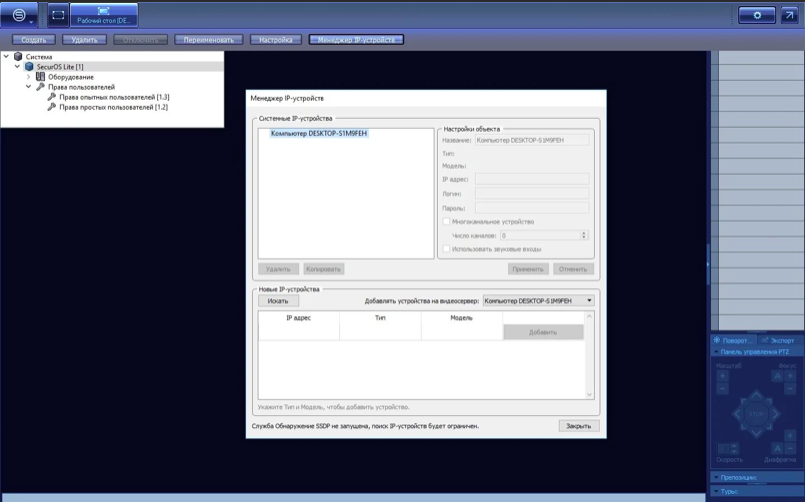Collapse the Система tree node

click(6, 56)
